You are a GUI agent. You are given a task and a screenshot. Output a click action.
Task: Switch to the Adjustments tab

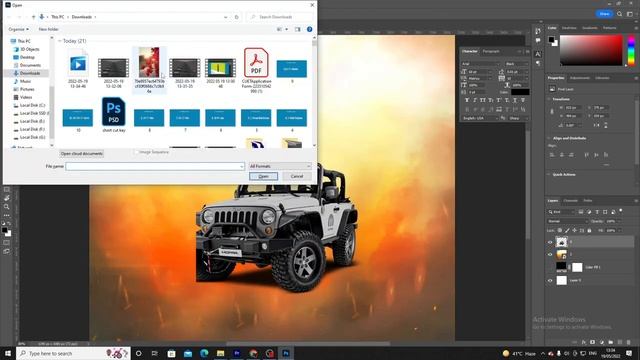(579, 78)
